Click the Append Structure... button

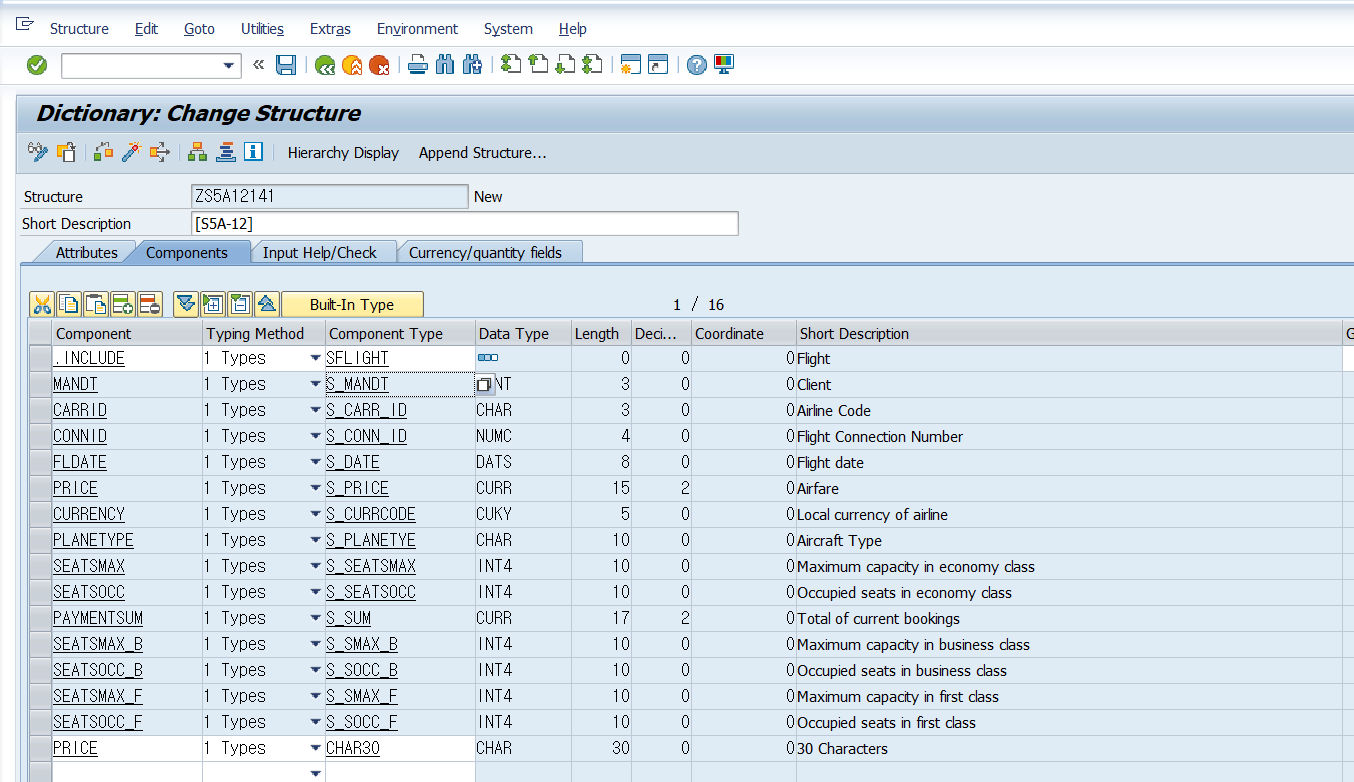coord(482,153)
